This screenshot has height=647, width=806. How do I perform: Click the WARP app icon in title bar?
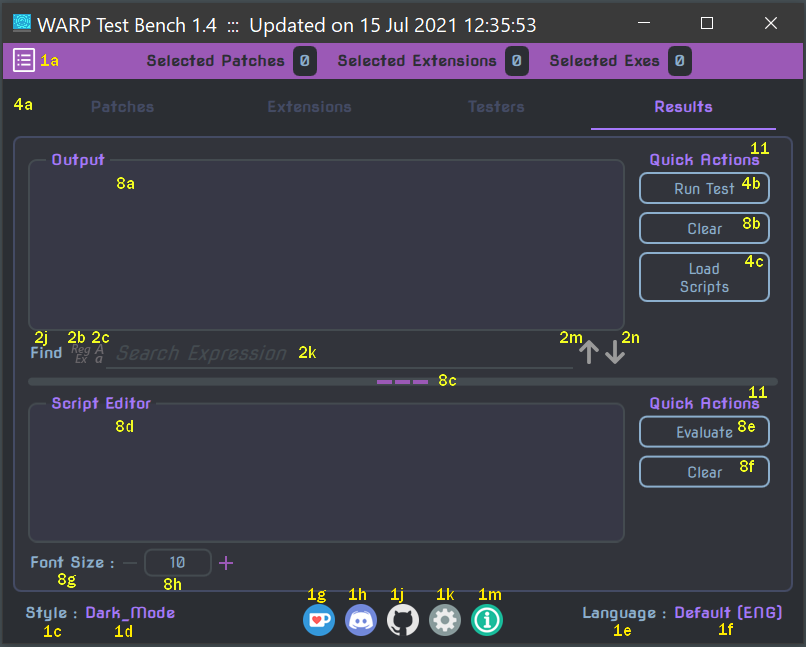tap(22, 23)
